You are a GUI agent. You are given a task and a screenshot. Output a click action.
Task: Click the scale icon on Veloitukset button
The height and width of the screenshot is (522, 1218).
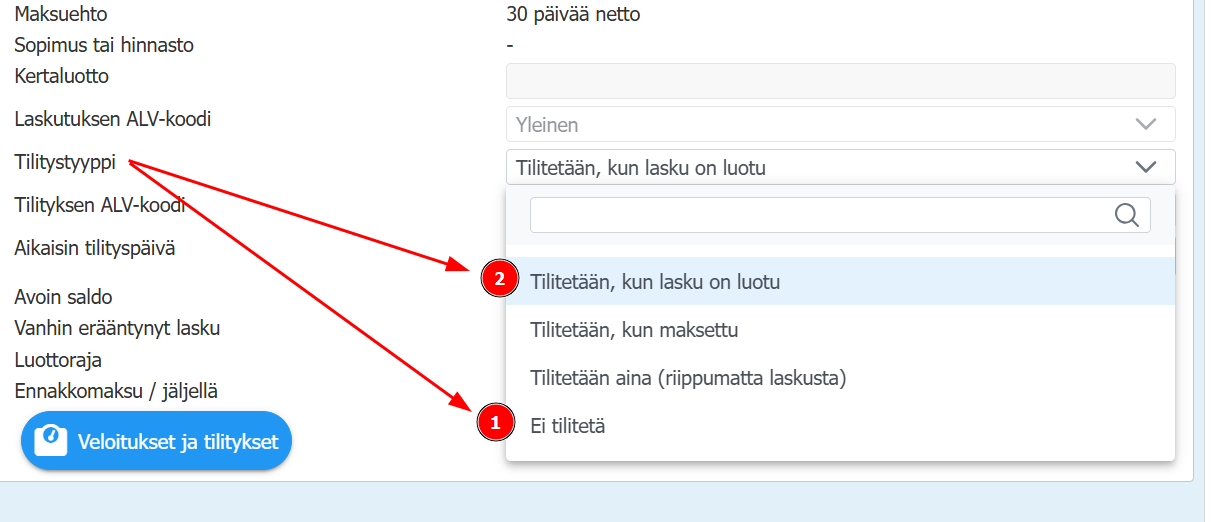(x=50, y=441)
